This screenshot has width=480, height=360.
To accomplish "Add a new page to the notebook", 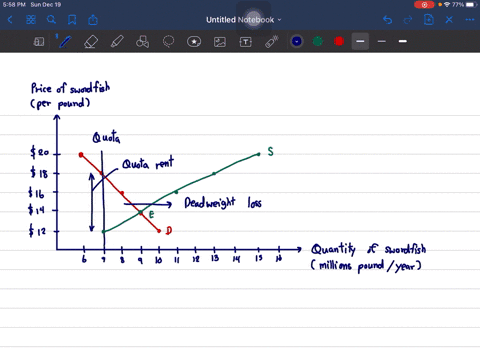I will [429, 20].
